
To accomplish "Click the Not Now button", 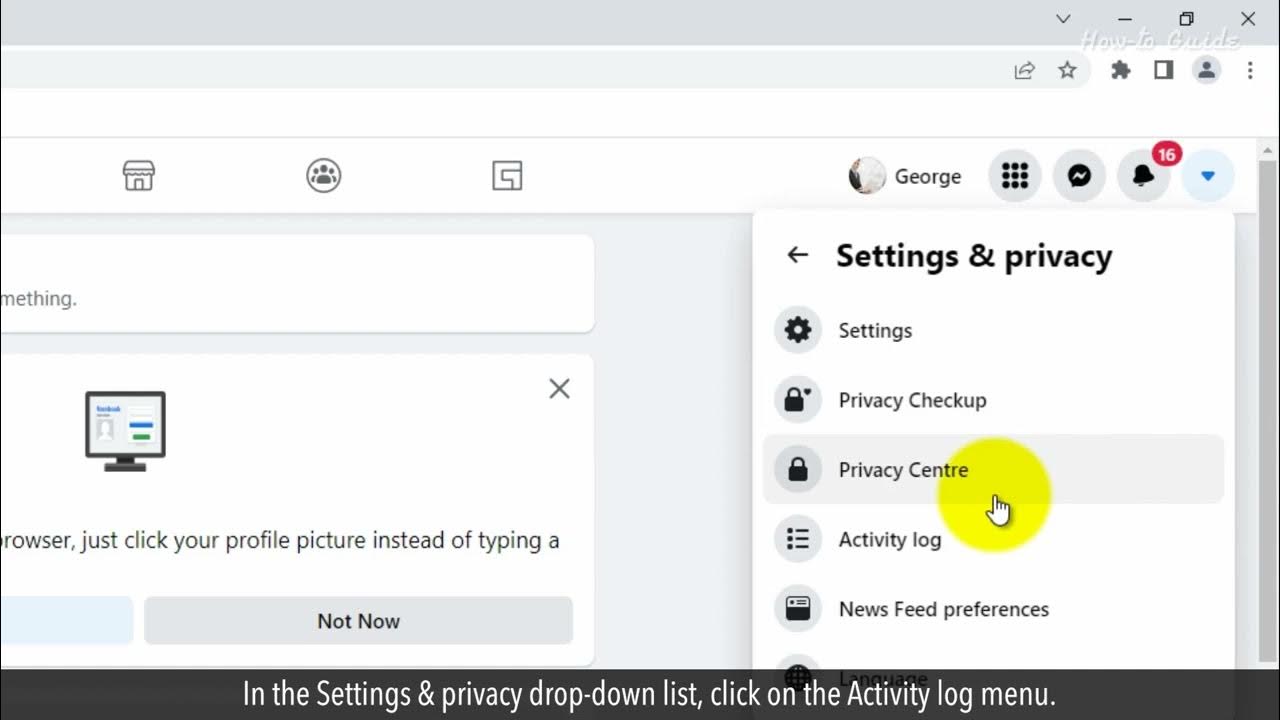I will (358, 621).
